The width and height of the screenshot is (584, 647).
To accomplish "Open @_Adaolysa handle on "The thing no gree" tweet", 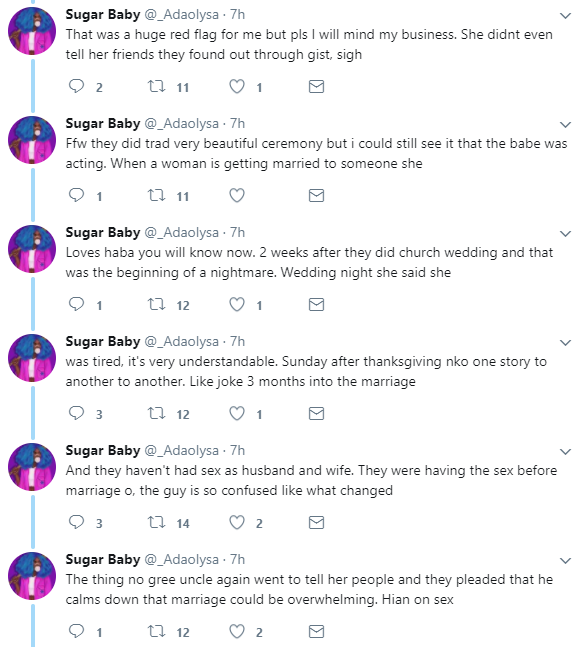I will click(x=182, y=560).
